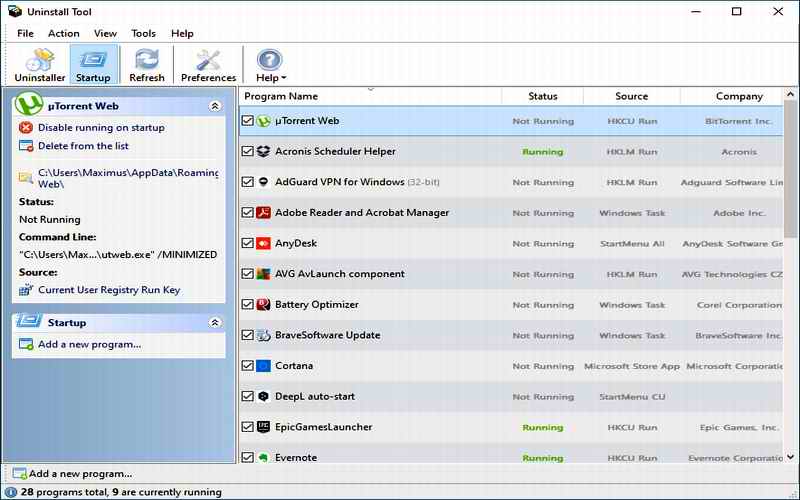Disable Battery Optimizer startup checkbox
This screenshot has height=500, width=800.
click(248, 305)
